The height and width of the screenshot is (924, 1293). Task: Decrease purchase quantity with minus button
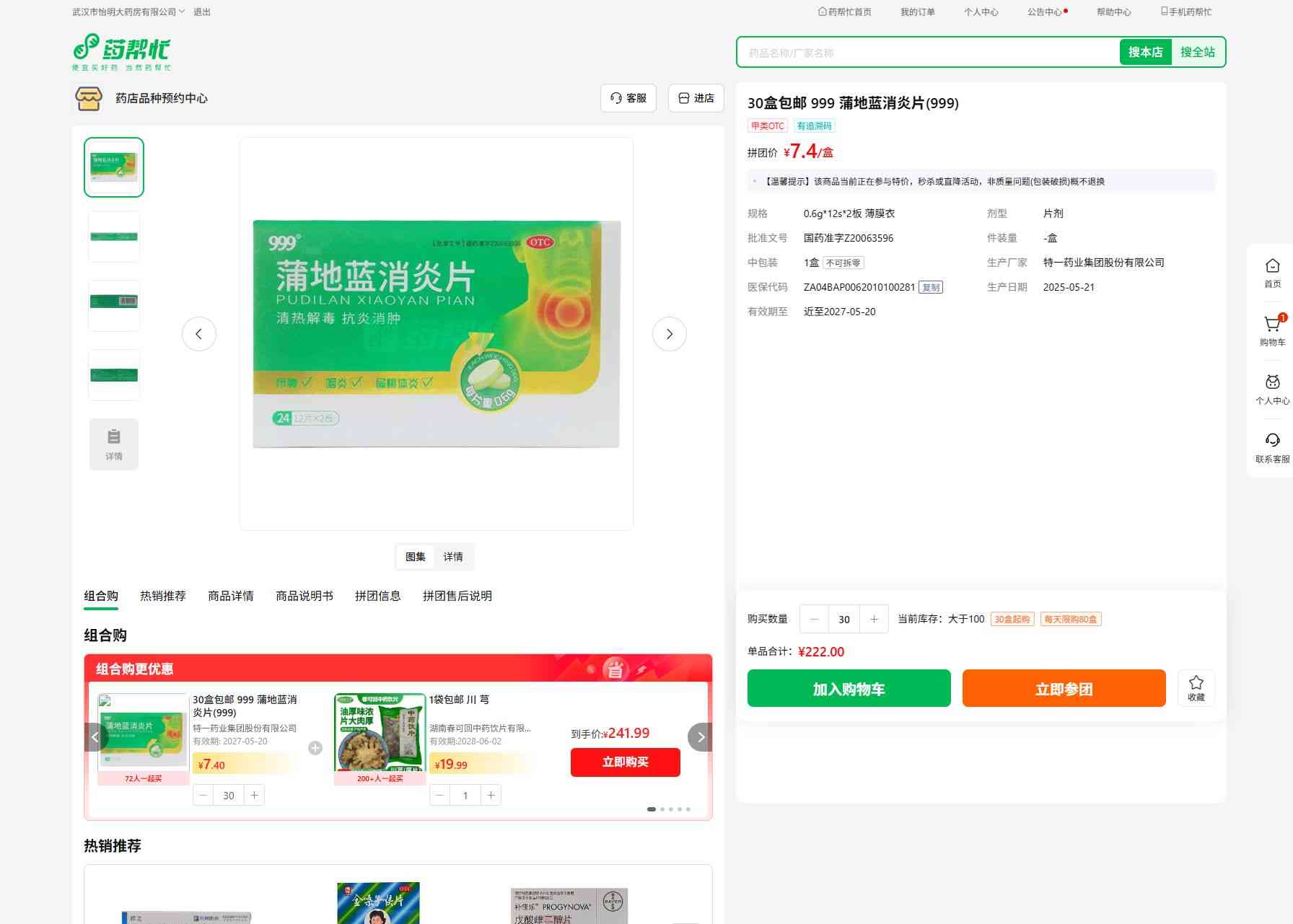pyautogui.click(x=814, y=619)
